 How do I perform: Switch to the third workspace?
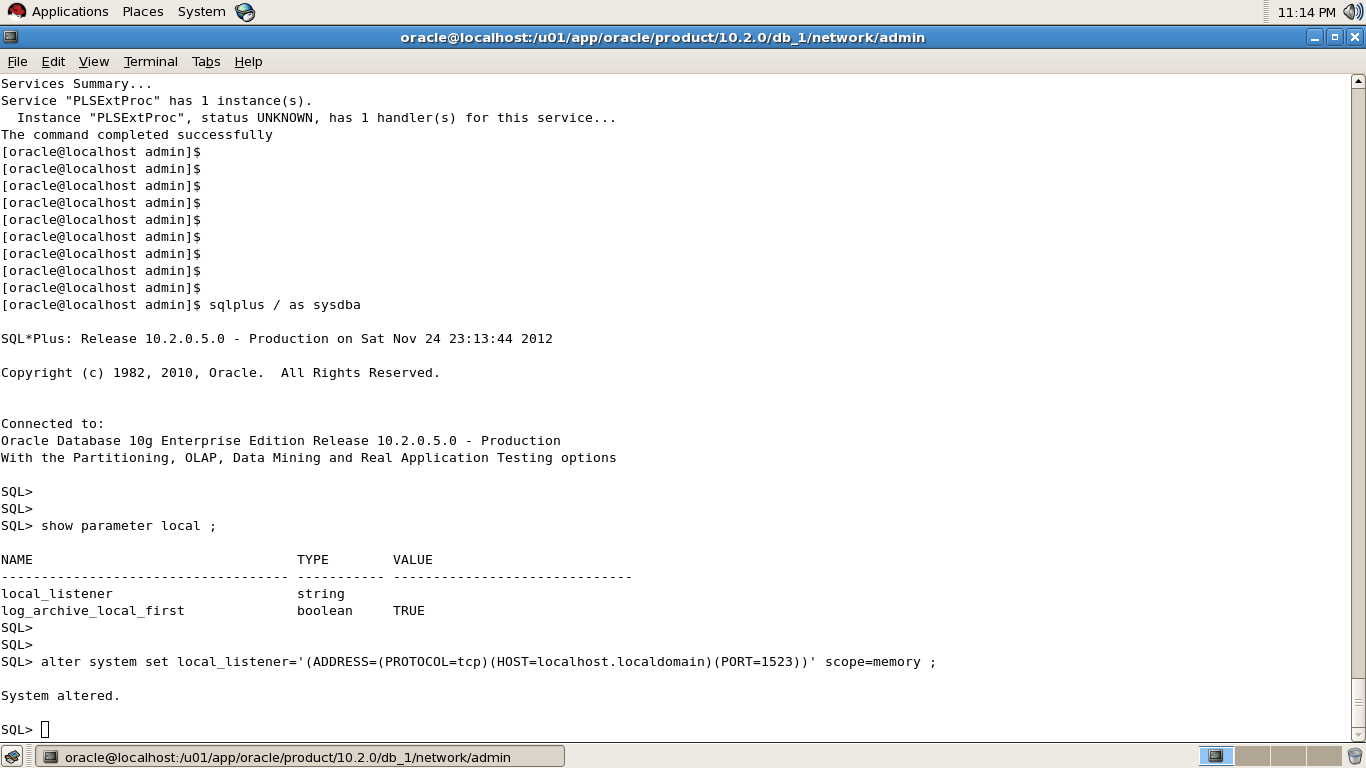tap(1288, 756)
